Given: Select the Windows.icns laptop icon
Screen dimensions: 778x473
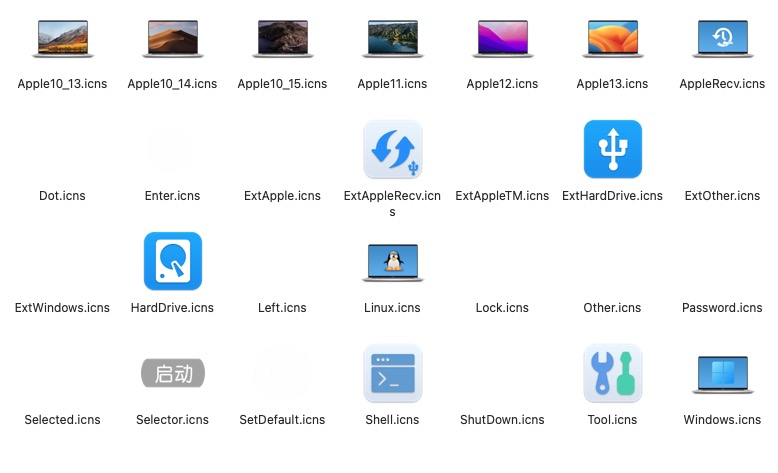Looking at the screenshot, I should (x=722, y=374).
